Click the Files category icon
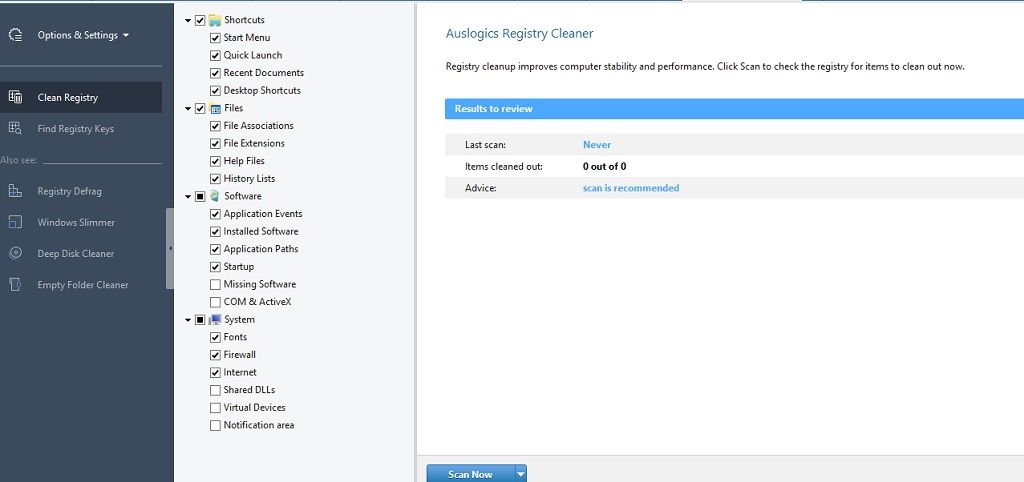The image size is (1024, 482). pos(215,108)
